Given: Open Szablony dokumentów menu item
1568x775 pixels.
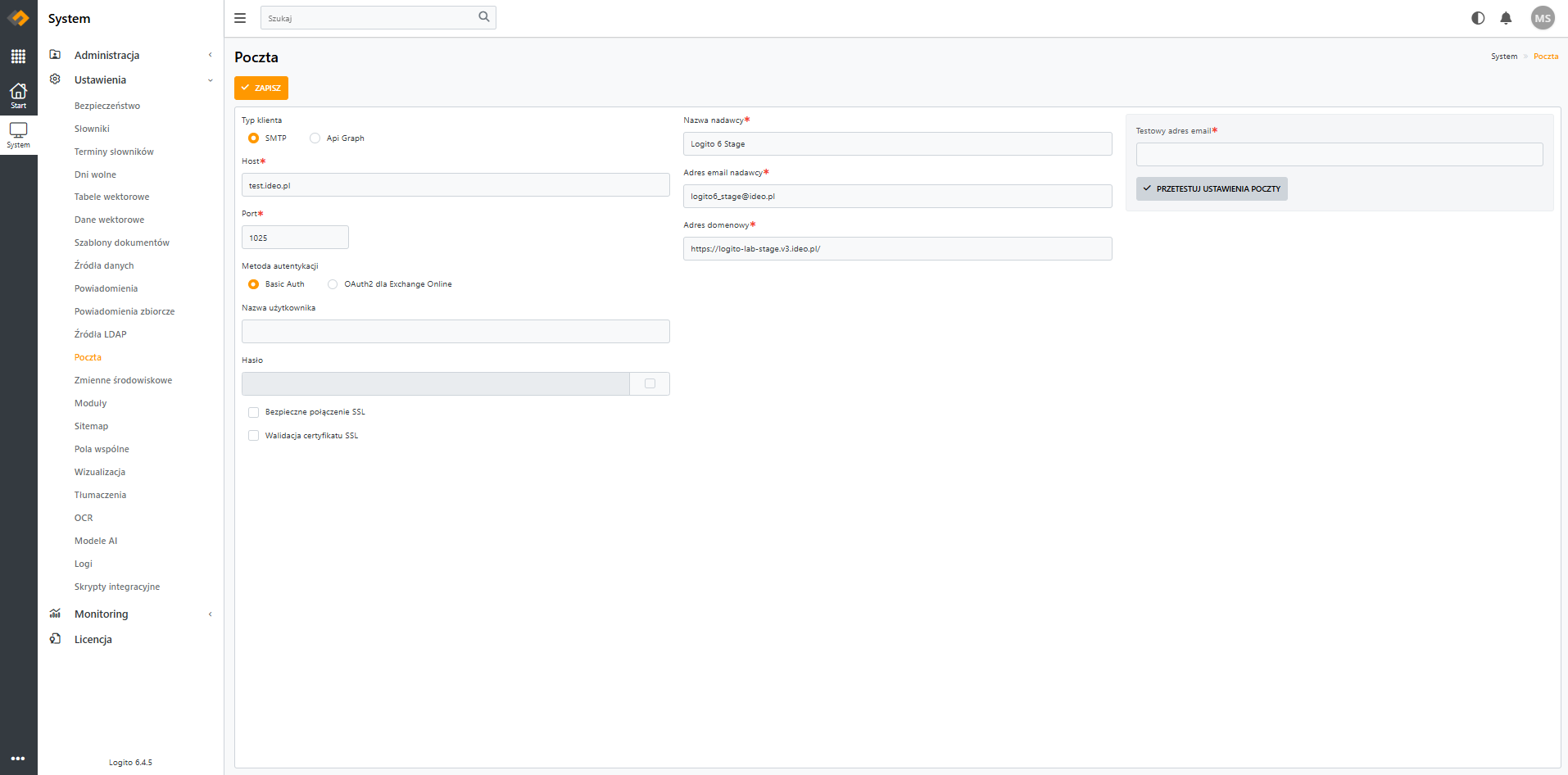Looking at the screenshot, I should [x=122, y=242].
